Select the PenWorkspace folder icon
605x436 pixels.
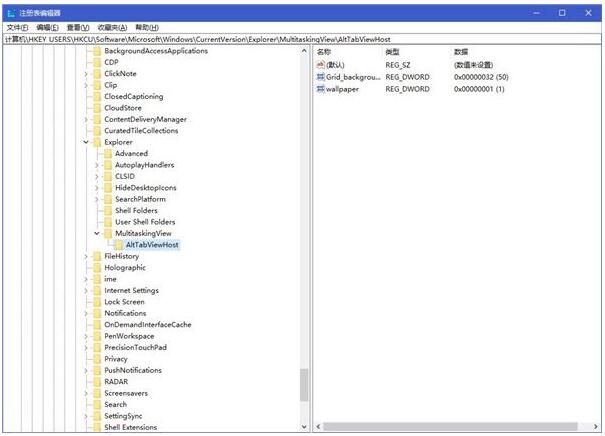(97, 336)
